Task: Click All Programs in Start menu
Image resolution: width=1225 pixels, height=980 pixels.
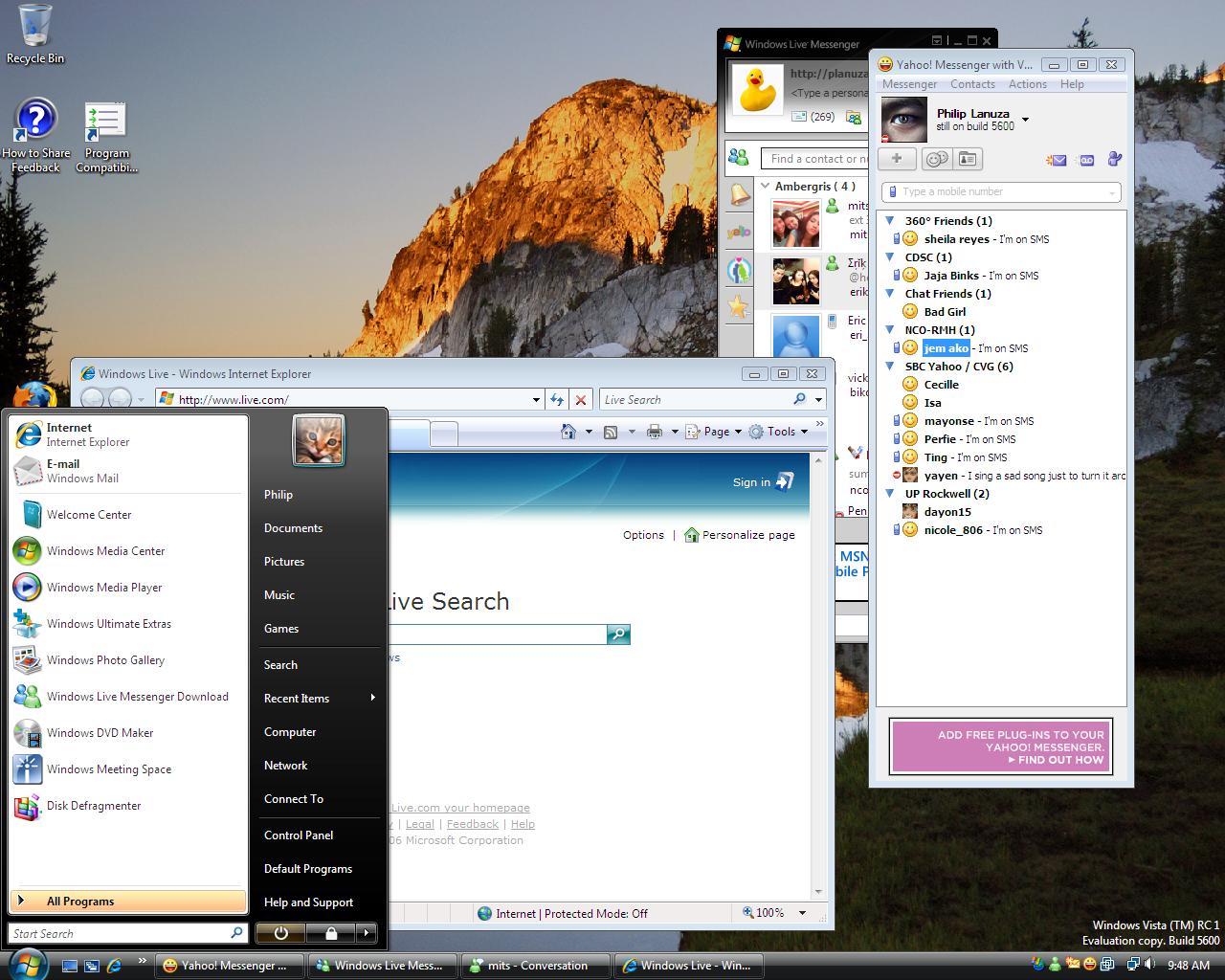Action: [x=128, y=901]
